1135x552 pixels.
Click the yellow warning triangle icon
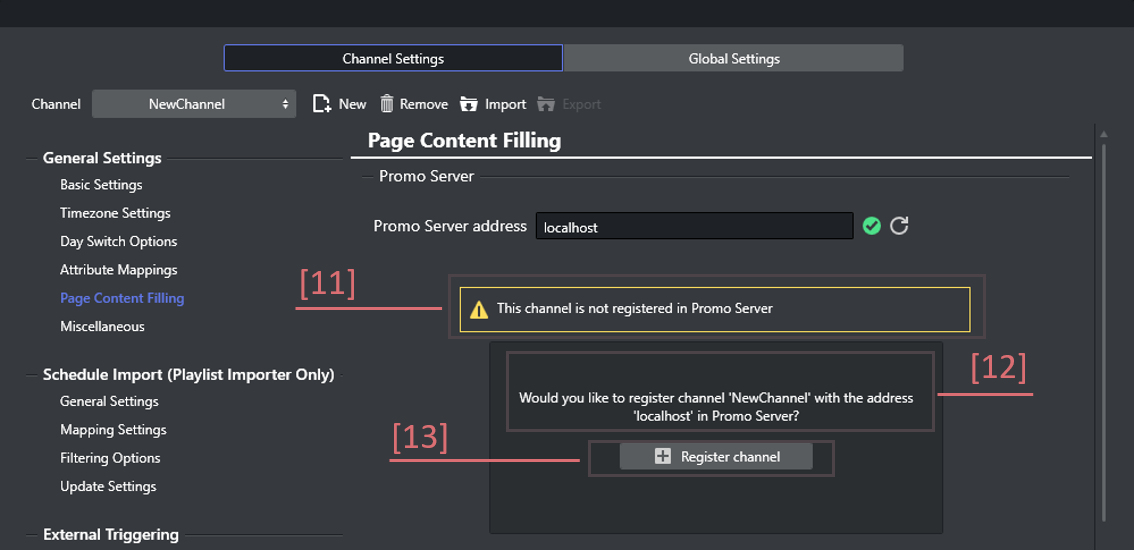click(x=479, y=309)
